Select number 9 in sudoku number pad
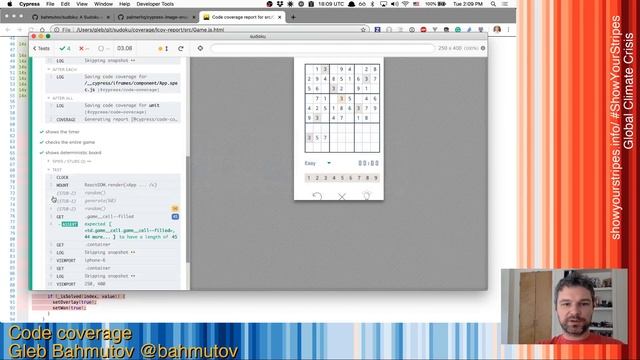 (x=376, y=178)
